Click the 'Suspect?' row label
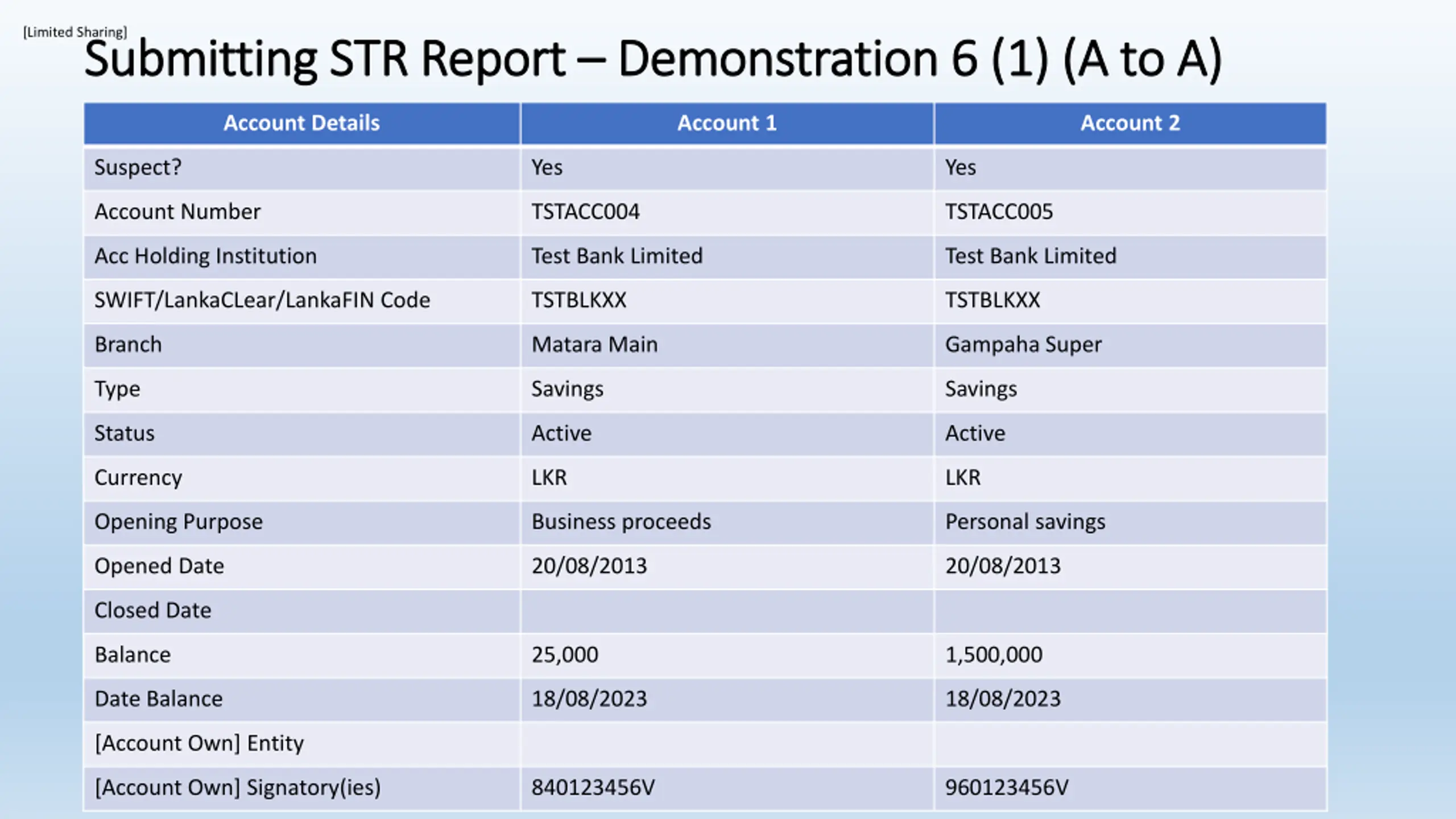Screen dimensions: 1456x819 click(x=138, y=167)
